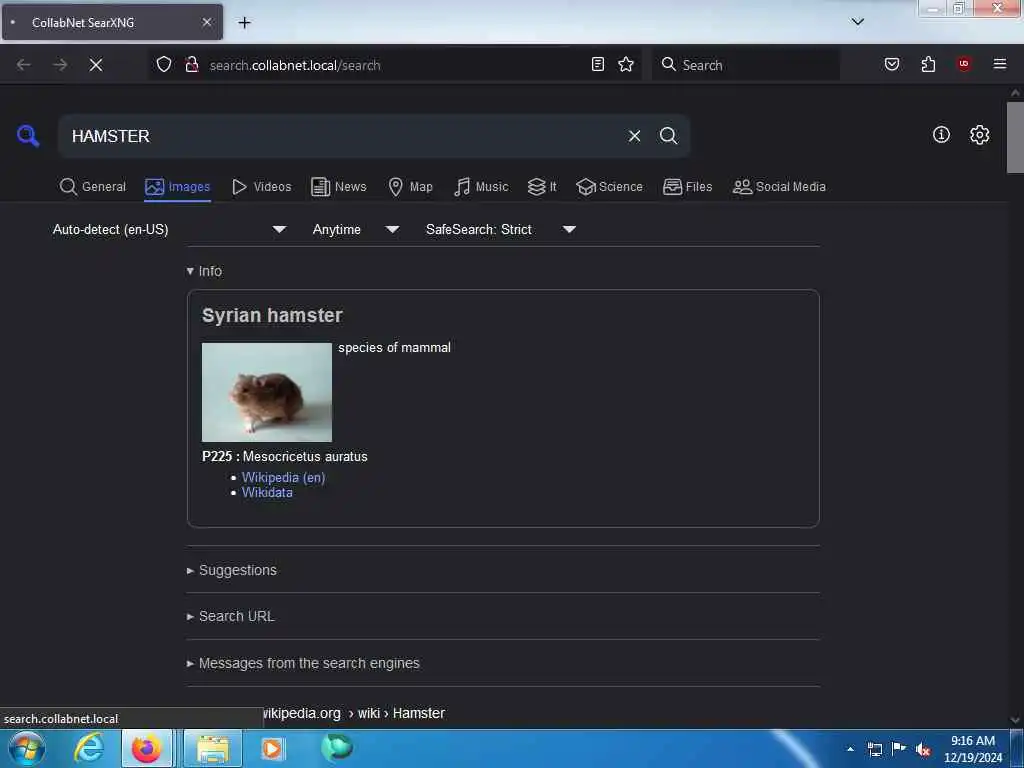Show hidden system tray icons

tap(850, 749)
